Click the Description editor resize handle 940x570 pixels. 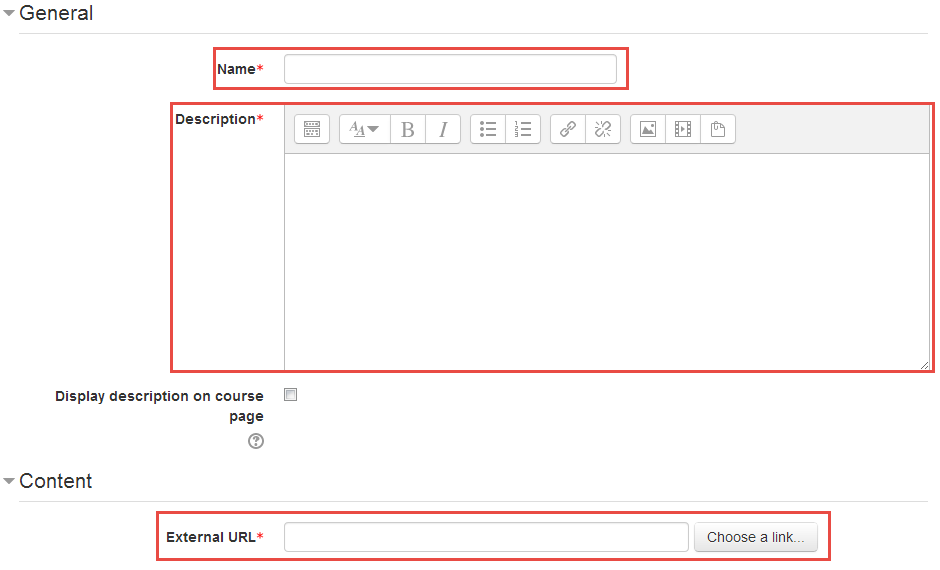pyautogui.click(x=925, y=366)
